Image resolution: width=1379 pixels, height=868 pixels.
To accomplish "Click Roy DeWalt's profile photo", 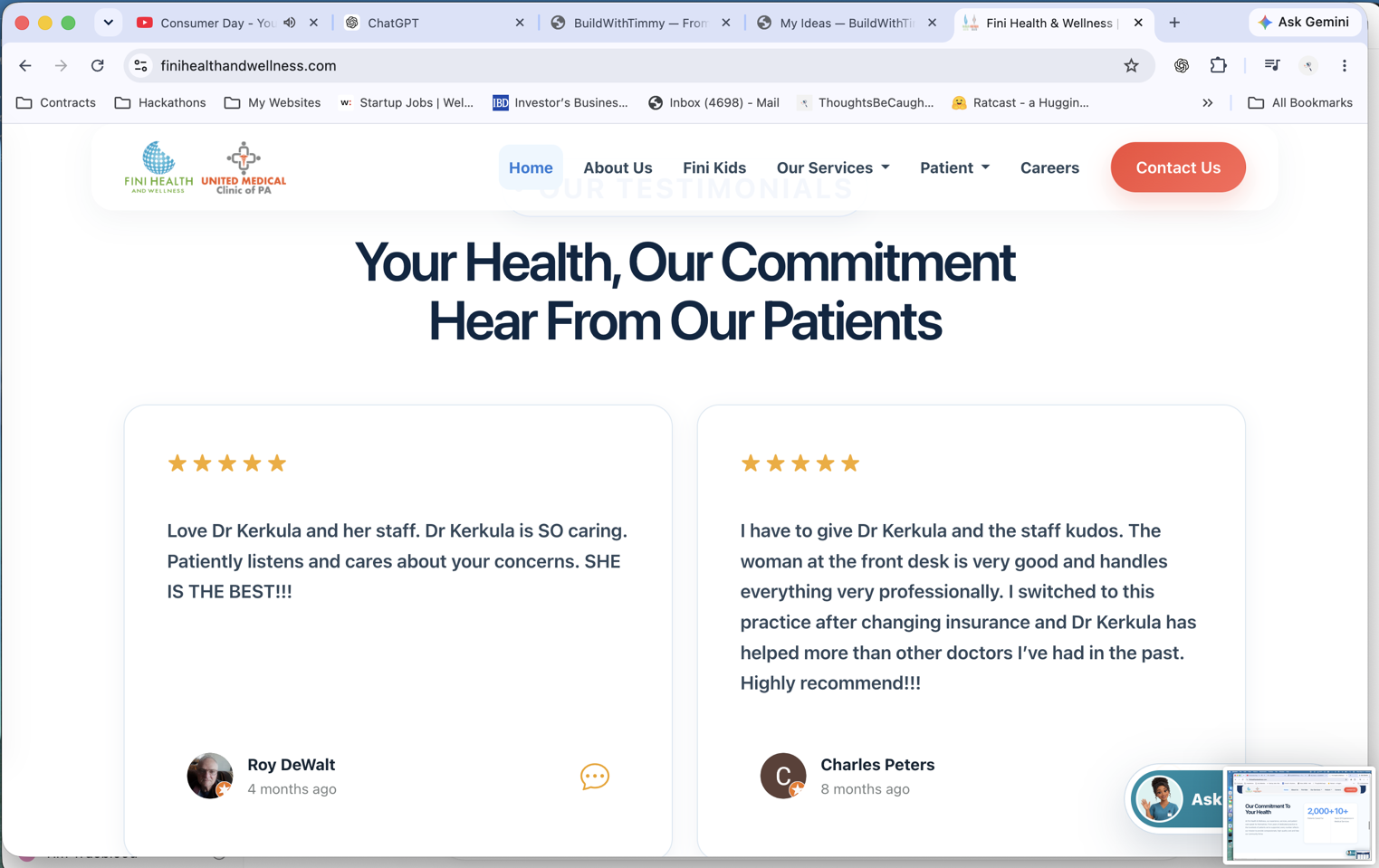I will [x=210, y=776].
